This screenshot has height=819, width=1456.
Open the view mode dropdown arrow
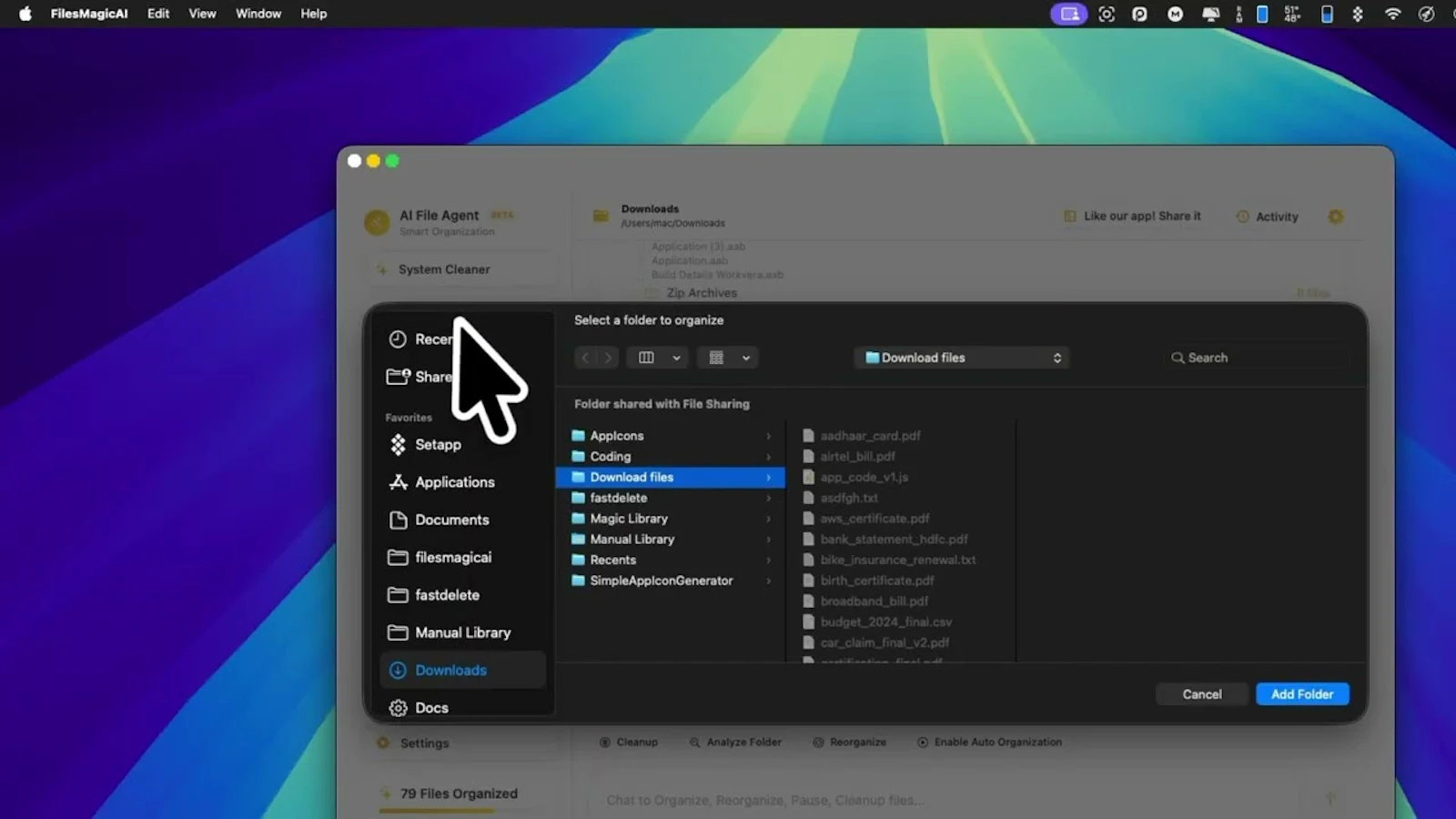[676, 358]
